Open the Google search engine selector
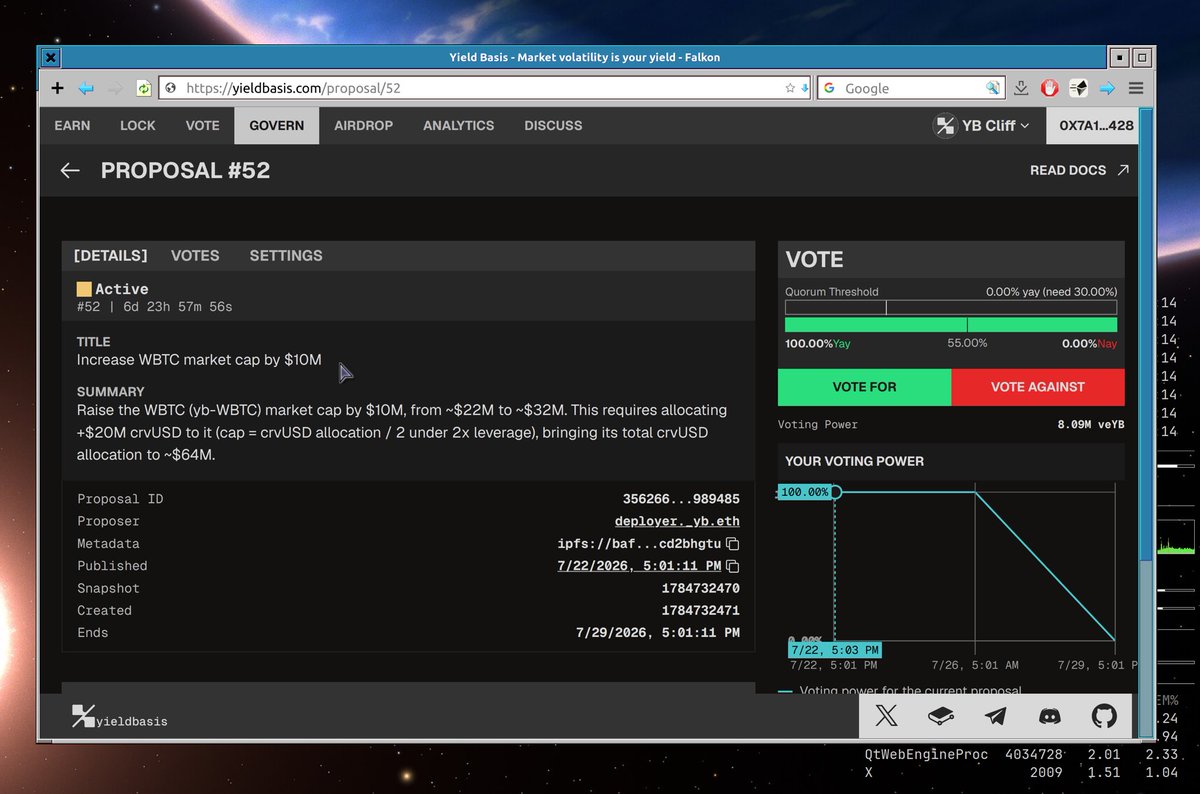 click(830, 88)
